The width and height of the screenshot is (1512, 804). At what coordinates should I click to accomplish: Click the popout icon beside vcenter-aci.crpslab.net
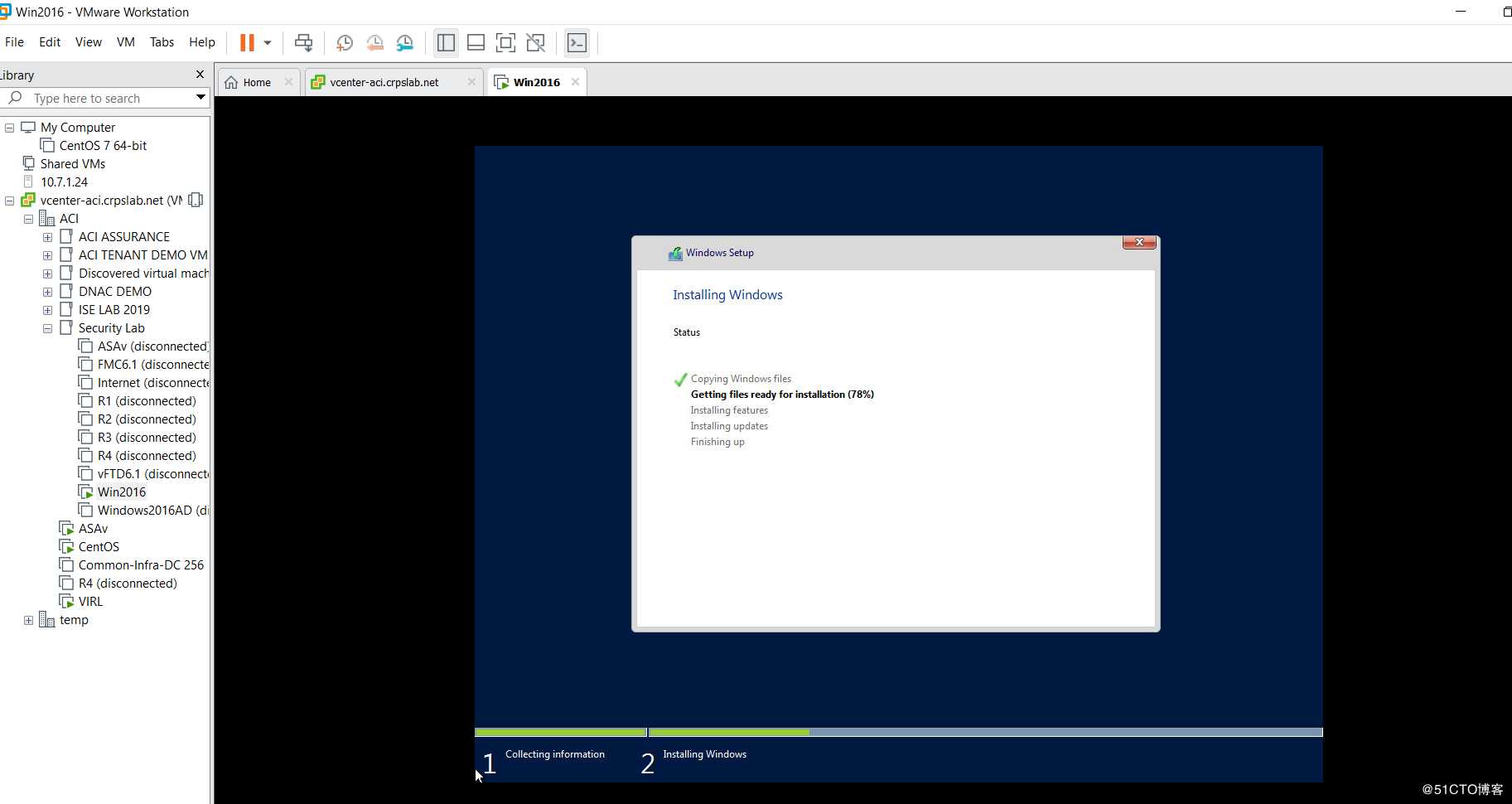(196, 200)
